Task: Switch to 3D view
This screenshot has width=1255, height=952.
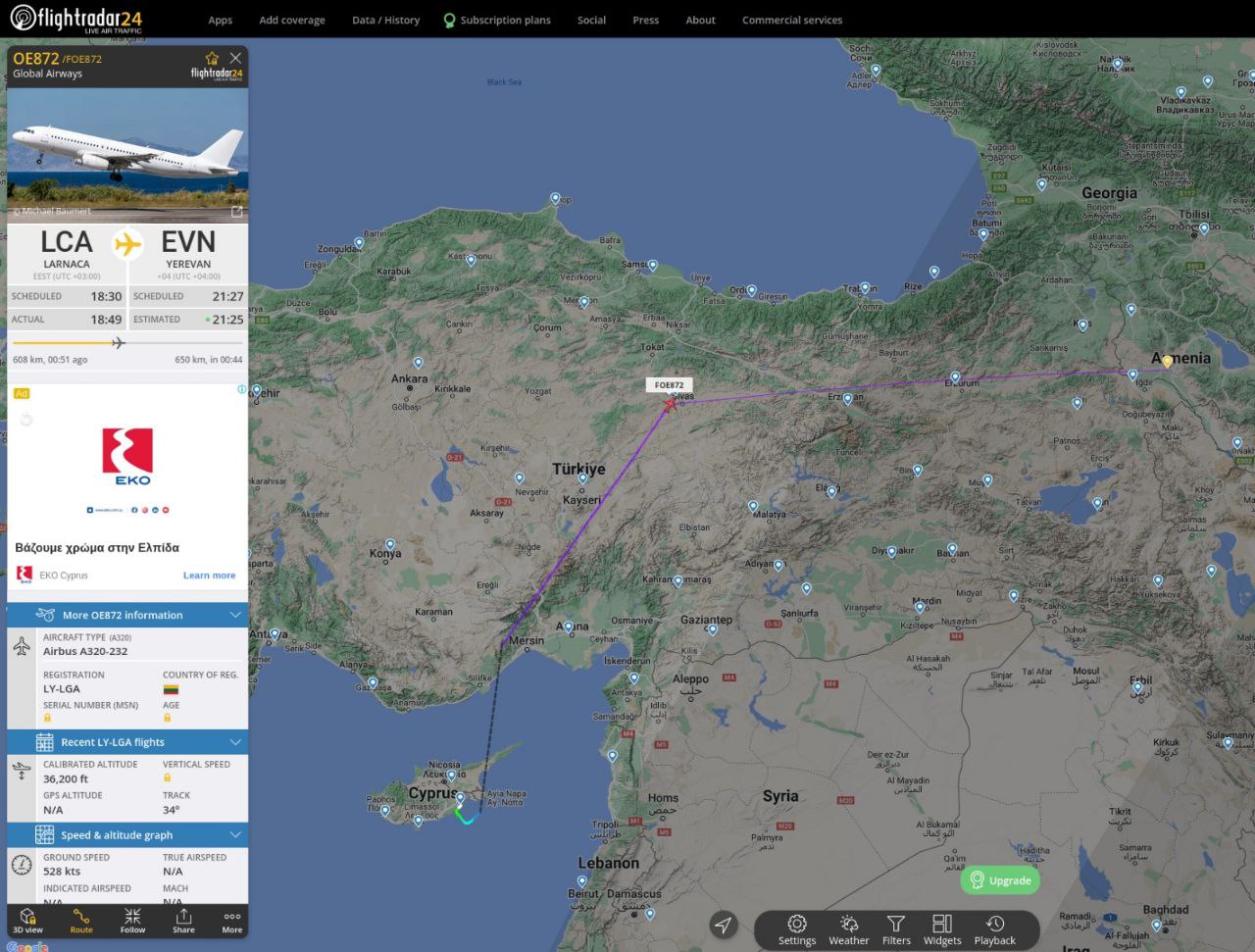Action: (27, 920)
